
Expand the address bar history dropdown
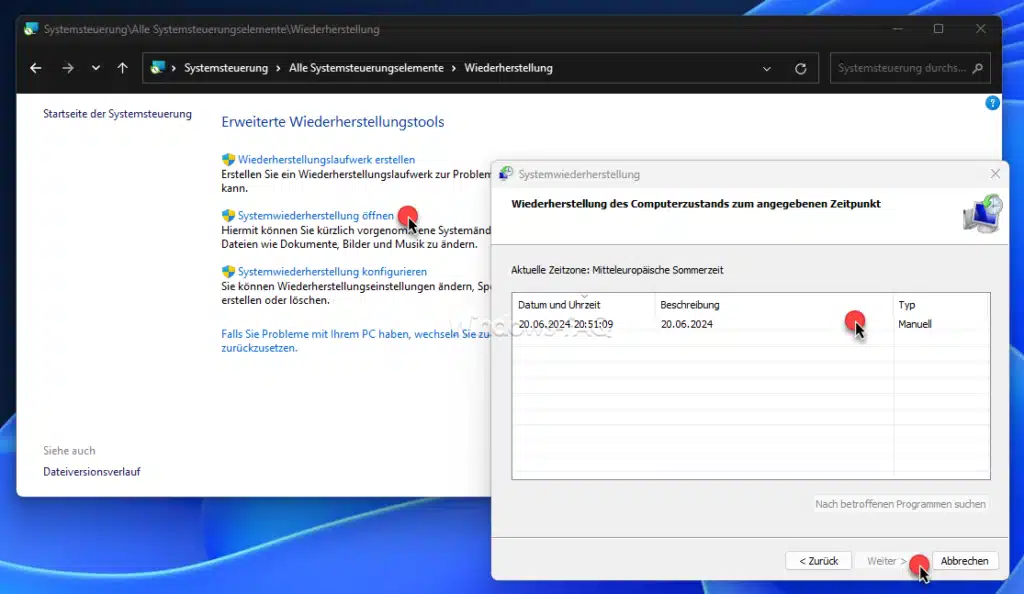(x=767, y=69)
